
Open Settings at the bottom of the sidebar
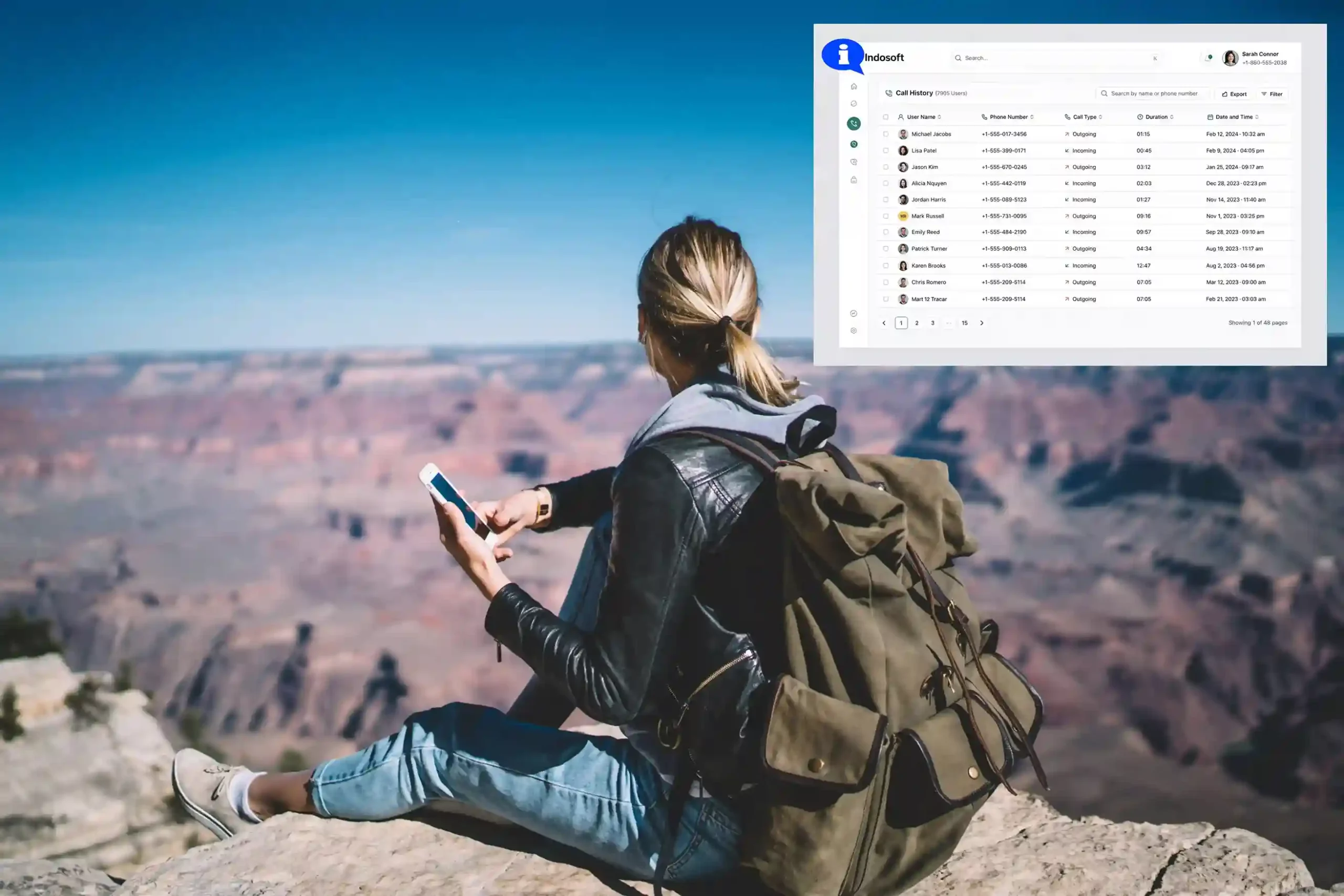[853, 331]
